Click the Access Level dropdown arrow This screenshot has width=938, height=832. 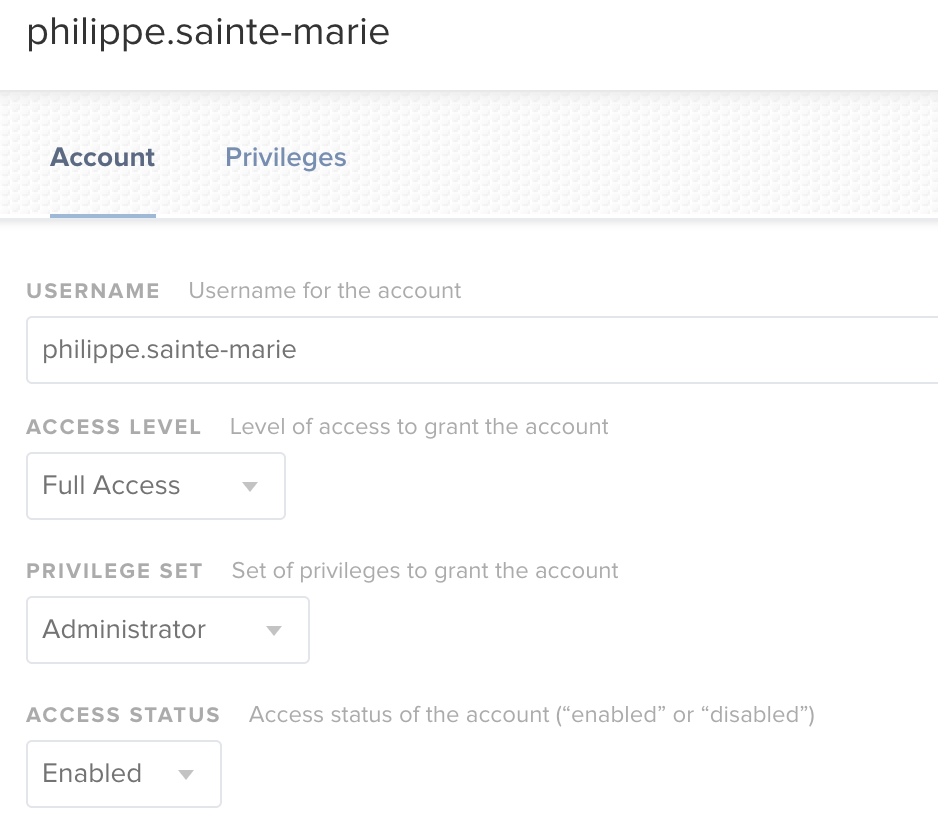point(250,486)
